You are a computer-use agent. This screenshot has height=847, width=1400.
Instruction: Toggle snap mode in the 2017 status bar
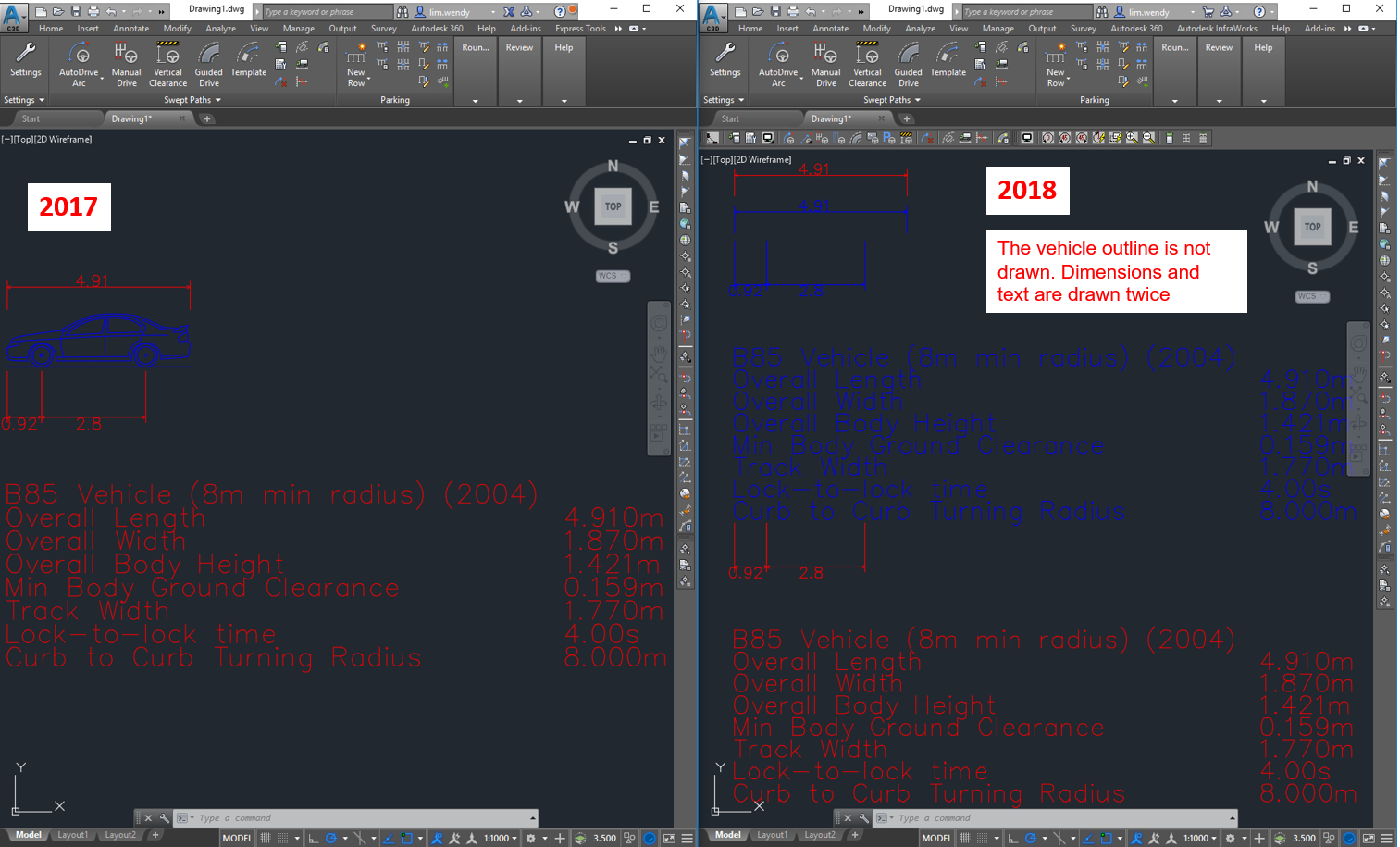(x=283, y=839)
